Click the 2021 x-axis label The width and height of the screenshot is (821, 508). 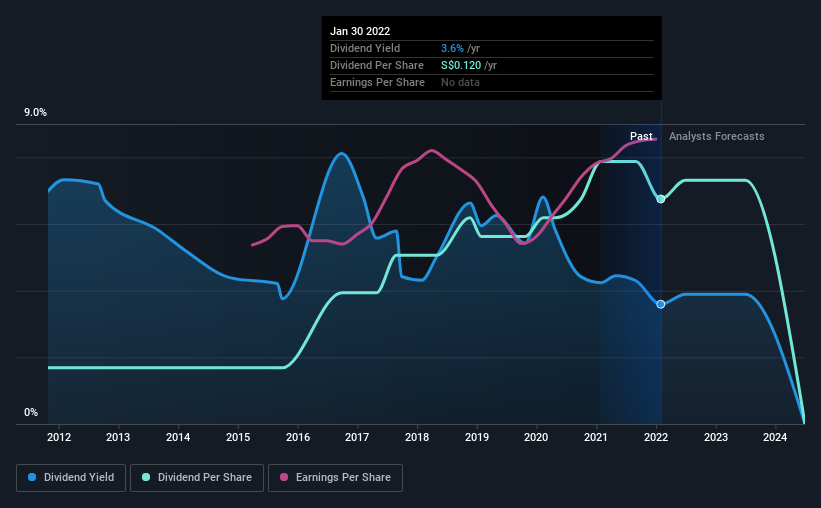[596, 437]
